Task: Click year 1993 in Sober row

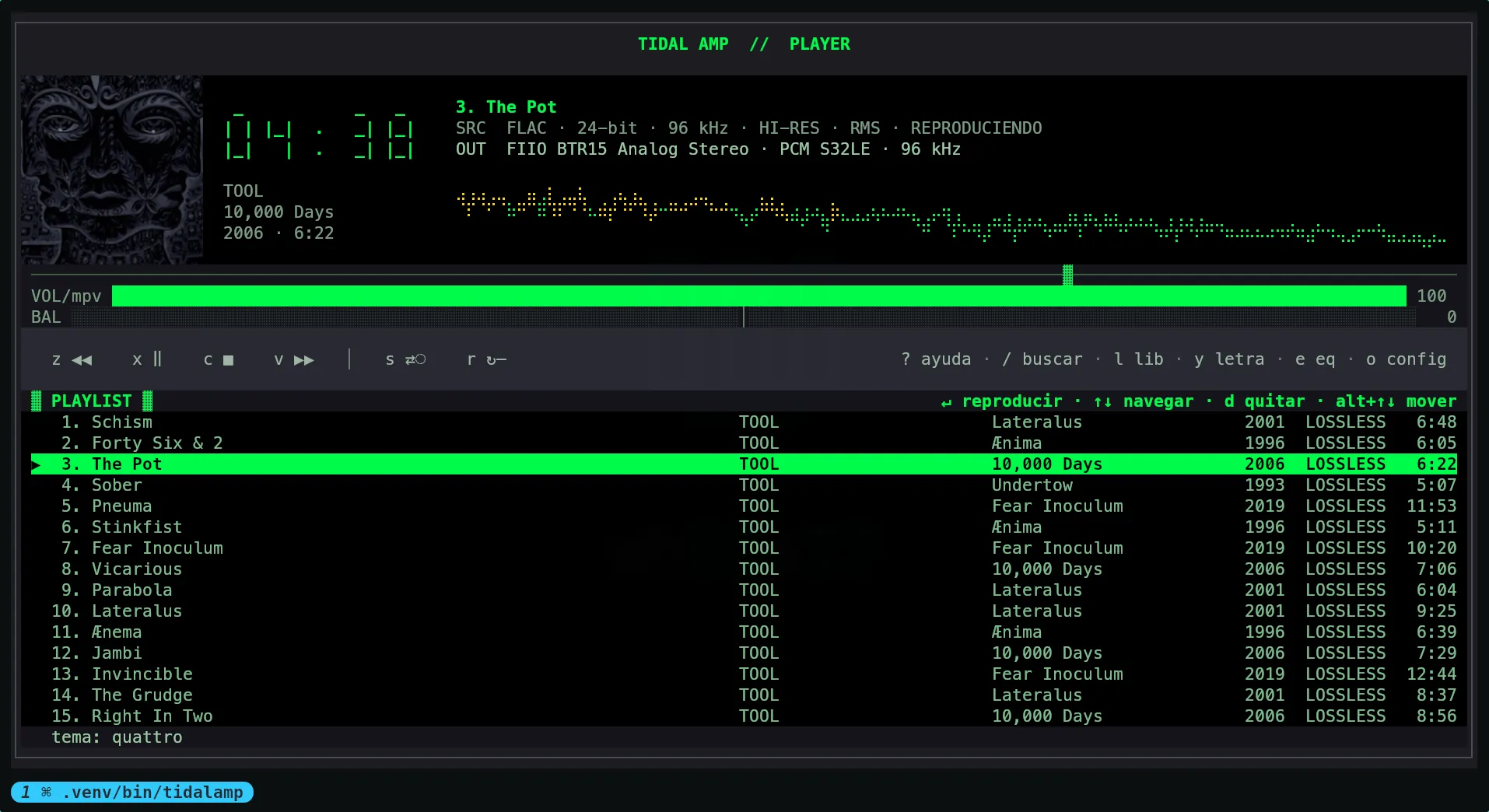Action: (1265, 485)
